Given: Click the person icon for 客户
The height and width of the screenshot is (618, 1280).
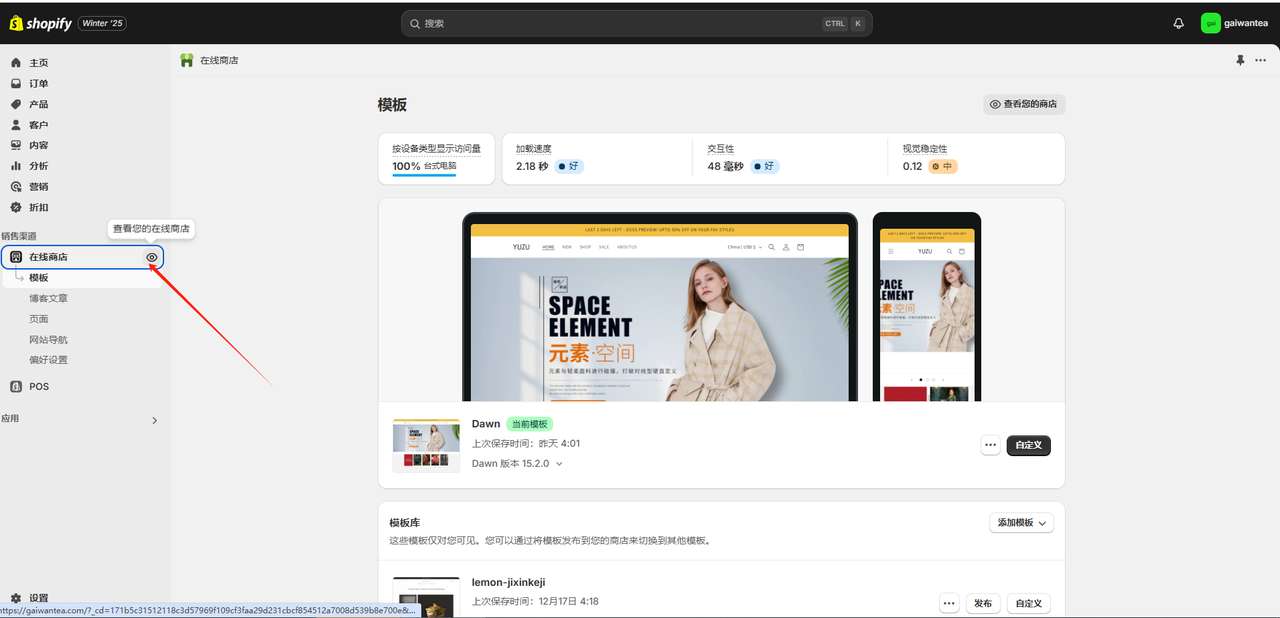Looking at the screenshot, I should [16, 125].
